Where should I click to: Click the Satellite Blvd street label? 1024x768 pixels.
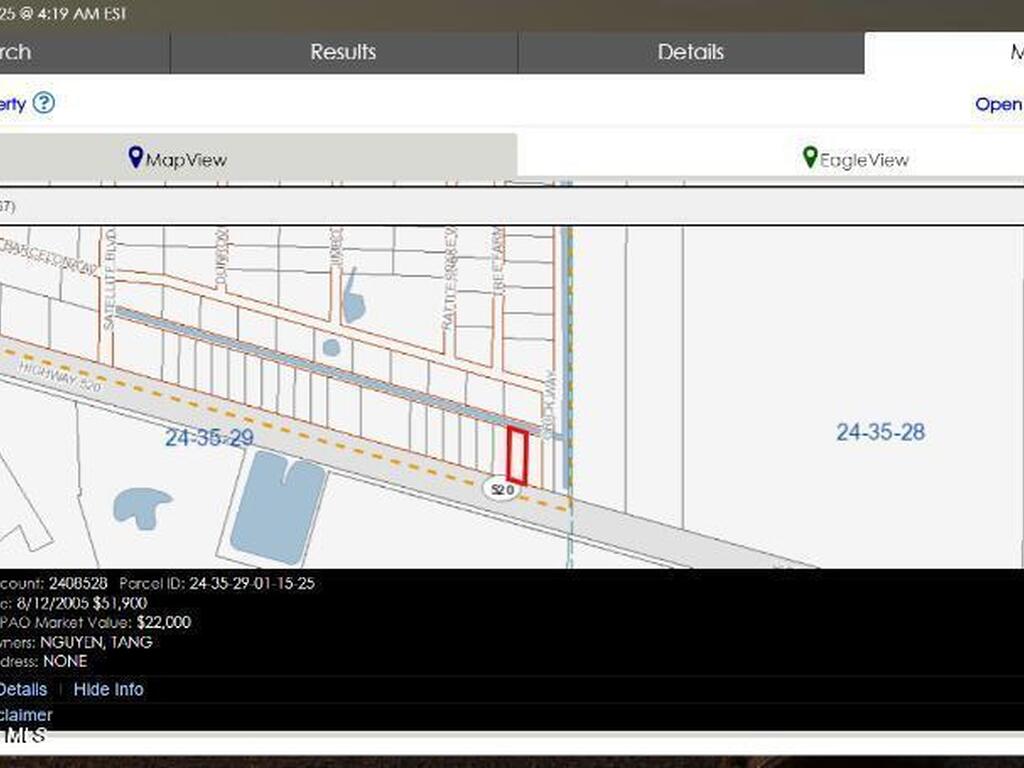tap(110, 279)
